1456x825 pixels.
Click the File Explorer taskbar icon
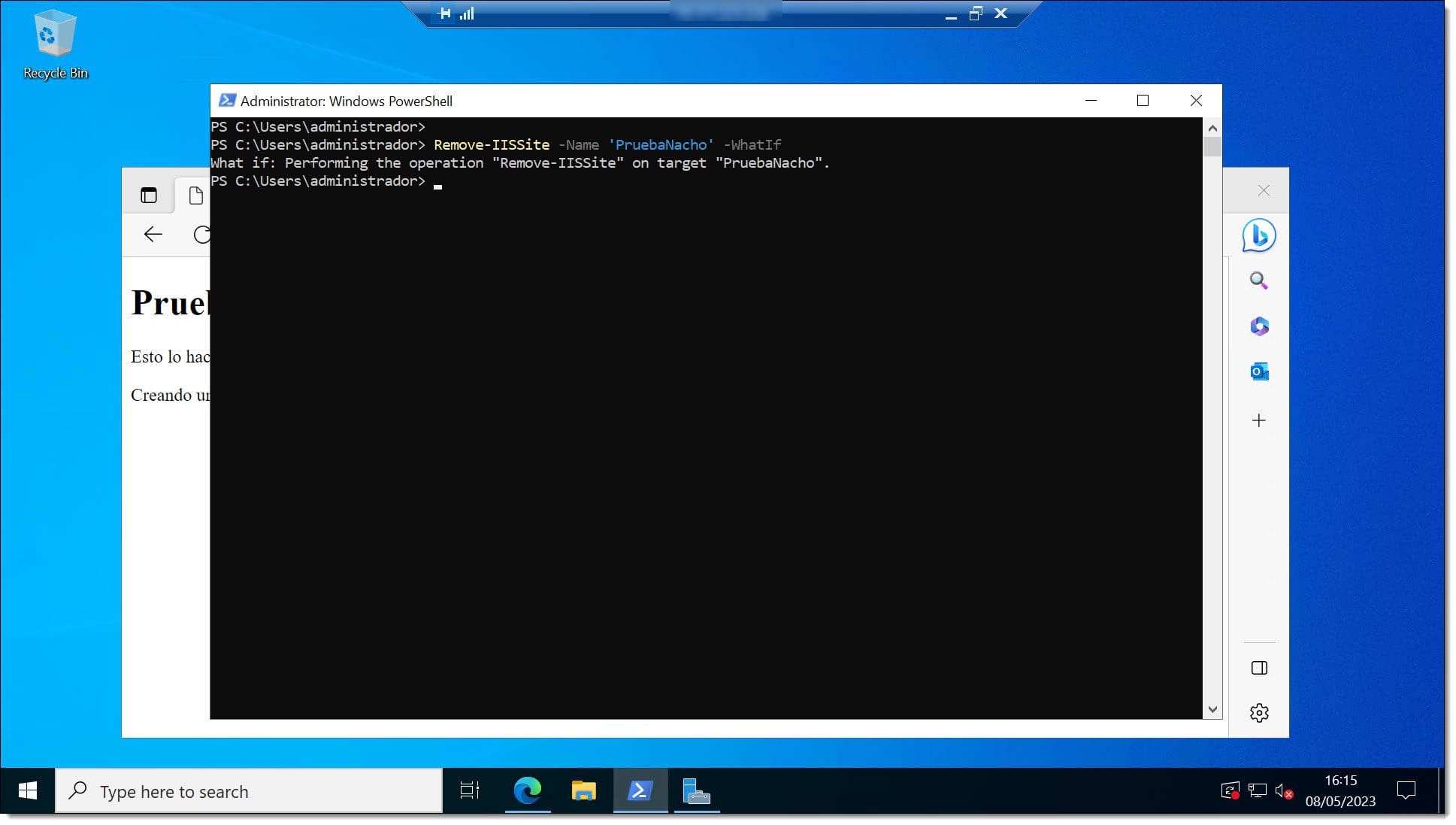pyautogui.click(x=583, y=791)
